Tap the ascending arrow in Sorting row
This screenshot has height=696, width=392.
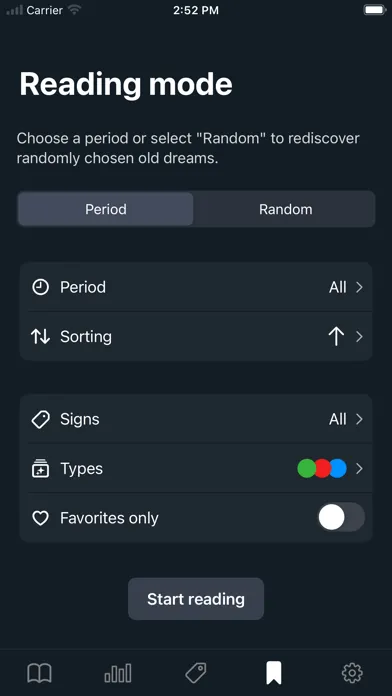point(337,337)
